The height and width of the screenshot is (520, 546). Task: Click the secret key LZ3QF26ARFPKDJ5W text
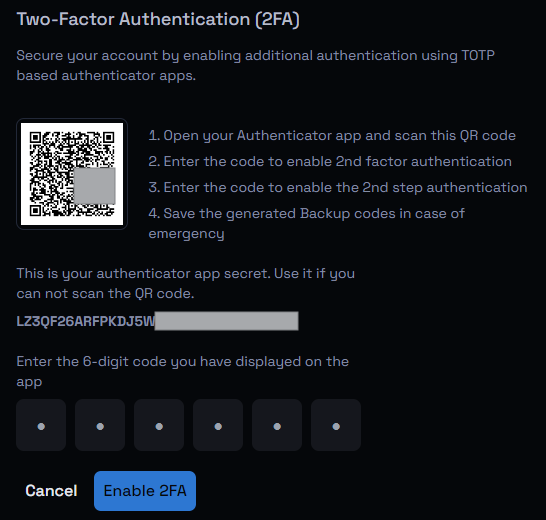[85, 321]
